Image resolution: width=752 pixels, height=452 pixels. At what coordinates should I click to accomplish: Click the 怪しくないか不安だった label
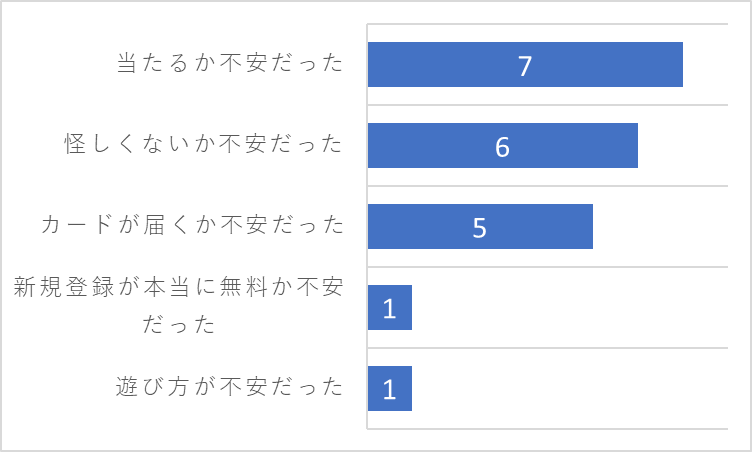tap(204, 144)
